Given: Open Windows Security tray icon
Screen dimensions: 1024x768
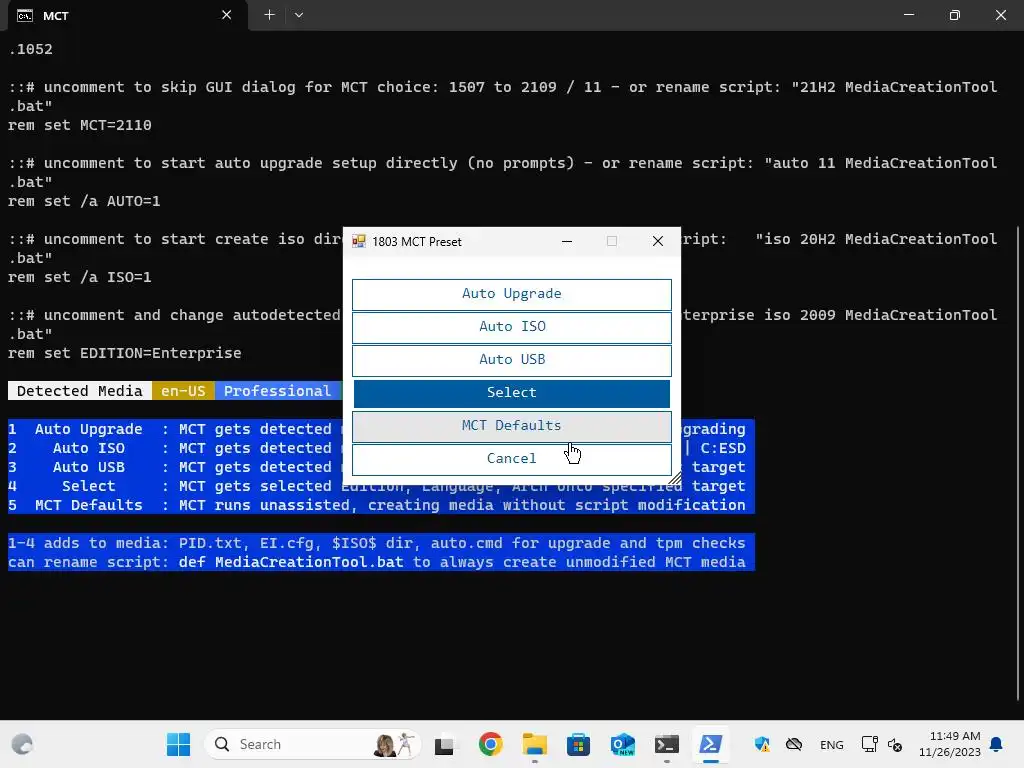Looking at the screenshot, I should 762,744.
